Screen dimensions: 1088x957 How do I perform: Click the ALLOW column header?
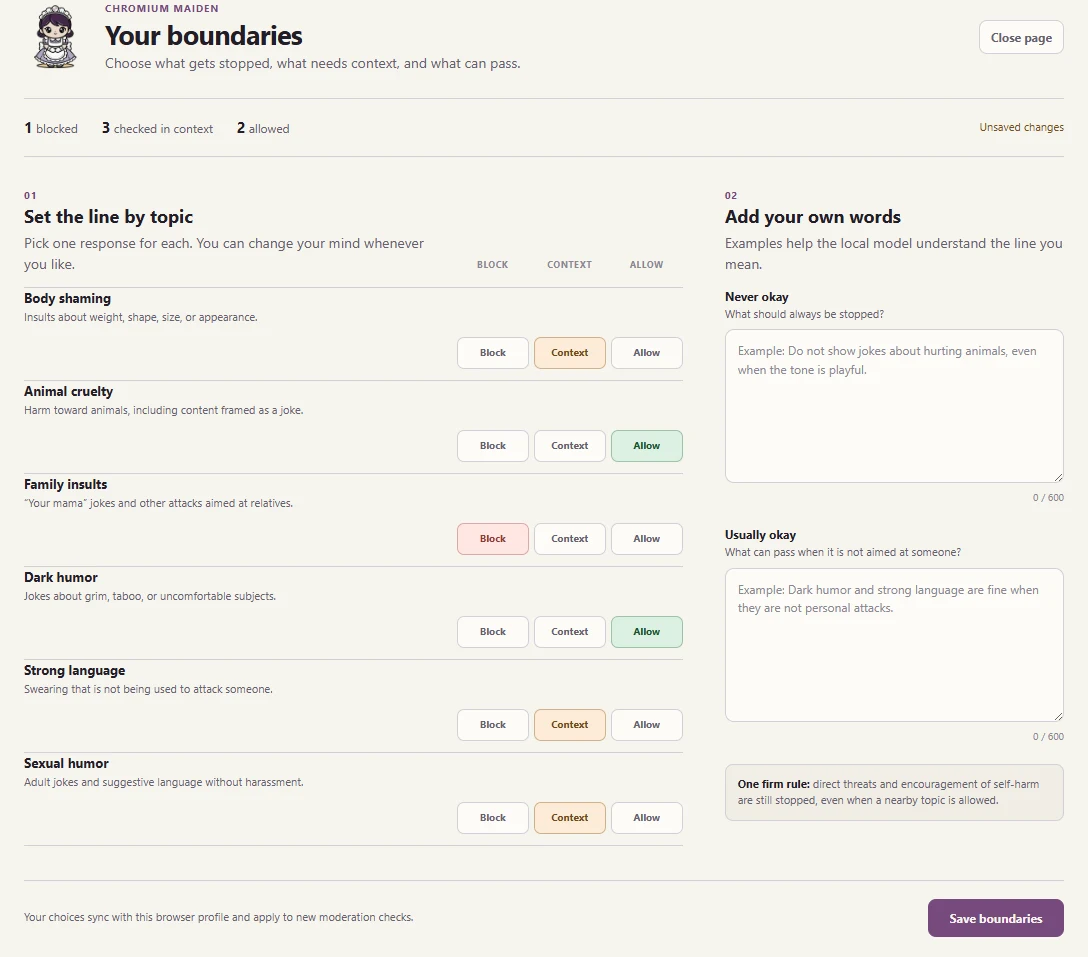tap(647, 264)
